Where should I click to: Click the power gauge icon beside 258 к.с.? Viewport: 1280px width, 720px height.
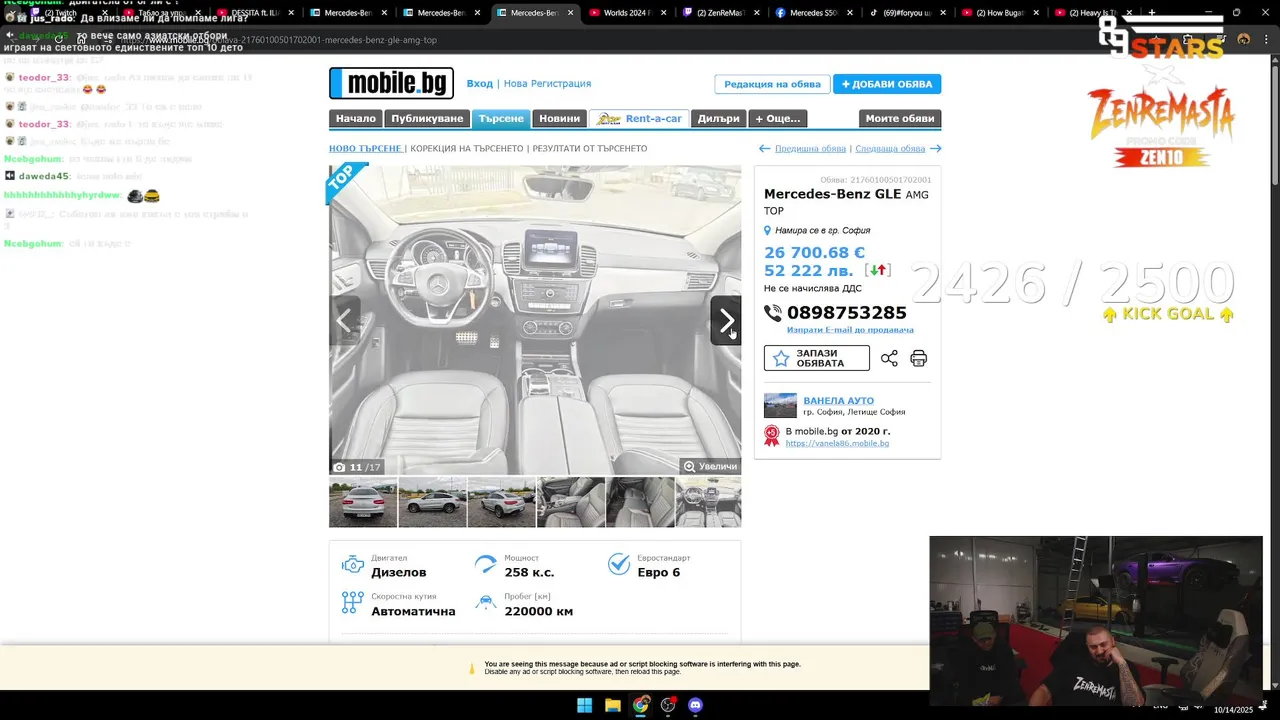pos(486,564)
